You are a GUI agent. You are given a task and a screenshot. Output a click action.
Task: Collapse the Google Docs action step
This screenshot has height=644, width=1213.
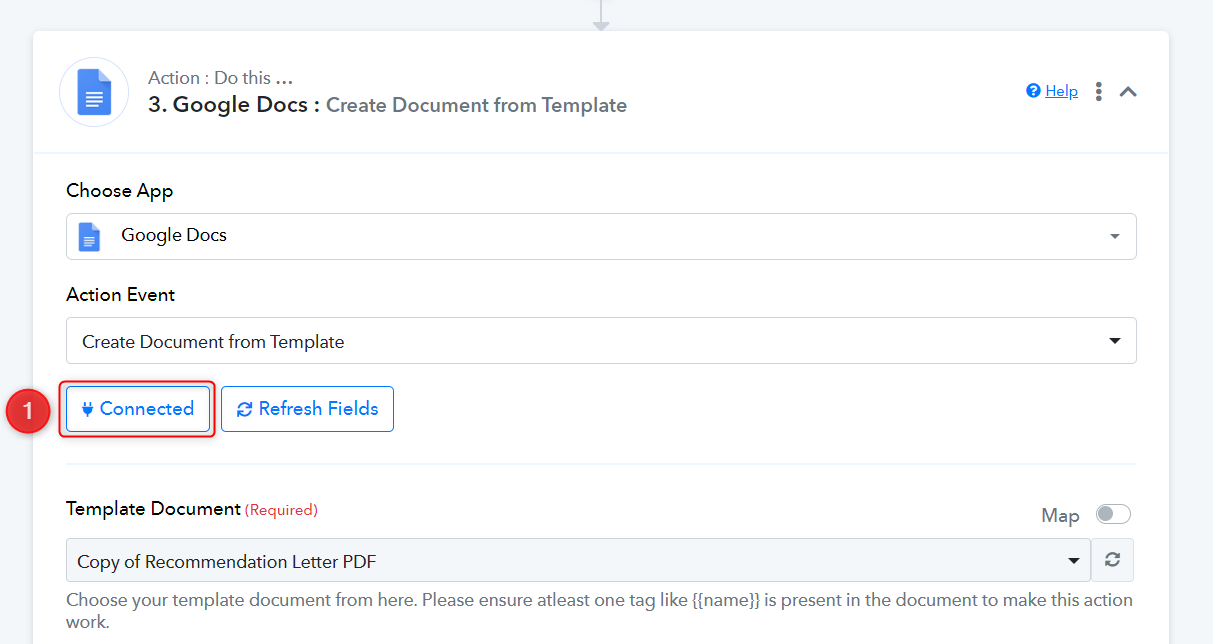coord(1128,91)
